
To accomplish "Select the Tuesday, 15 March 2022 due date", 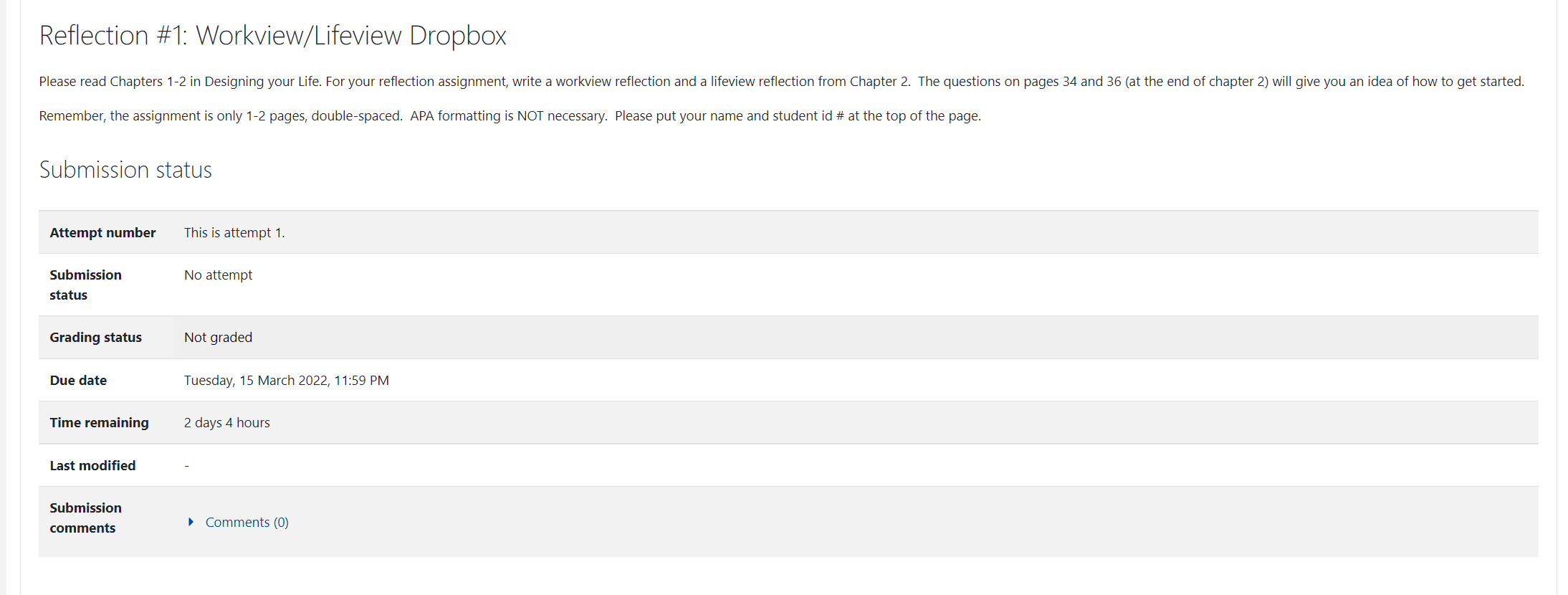I will pyautogui.click(x=287, y=380).
